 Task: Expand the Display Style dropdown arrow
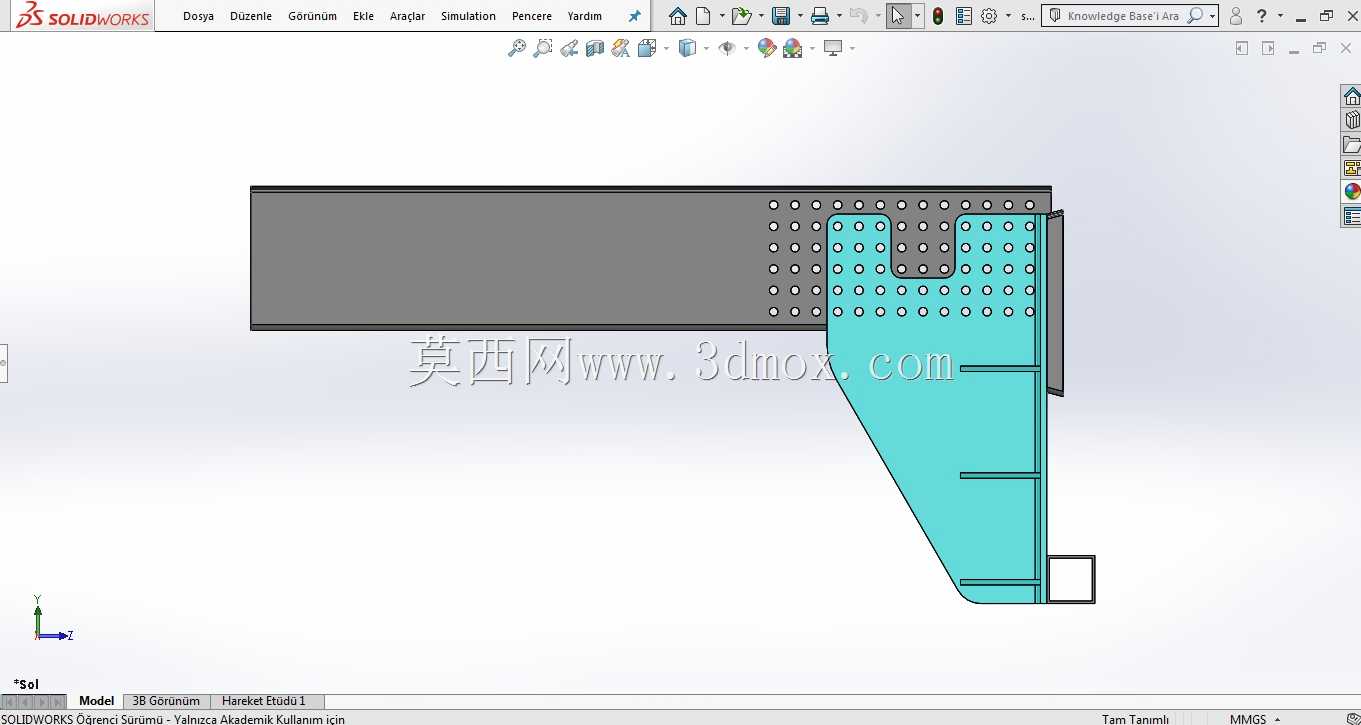coord(706,48)
